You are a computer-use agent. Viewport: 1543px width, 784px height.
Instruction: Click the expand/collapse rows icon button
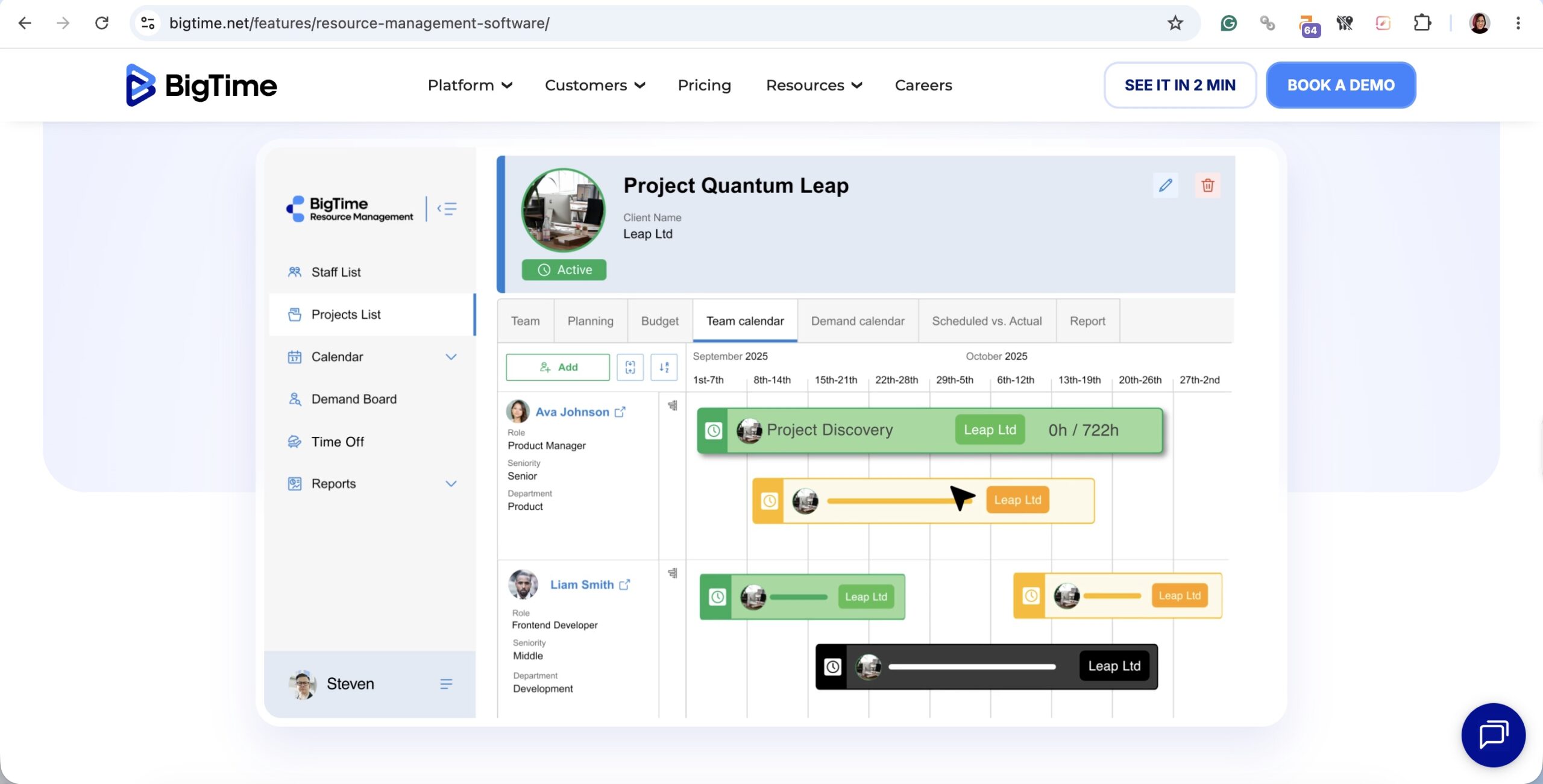point(630,367)
